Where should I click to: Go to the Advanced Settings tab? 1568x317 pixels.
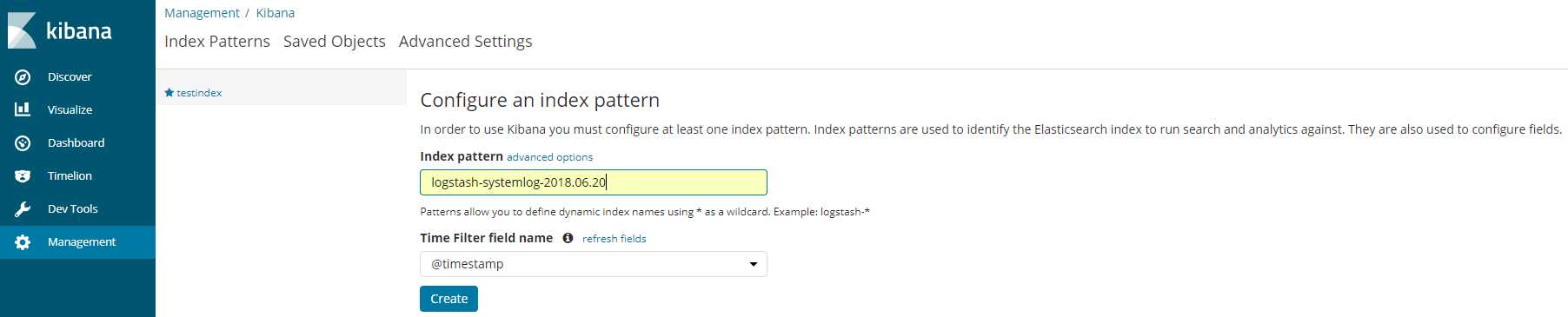pyautogui.click(x=466, y=42)
